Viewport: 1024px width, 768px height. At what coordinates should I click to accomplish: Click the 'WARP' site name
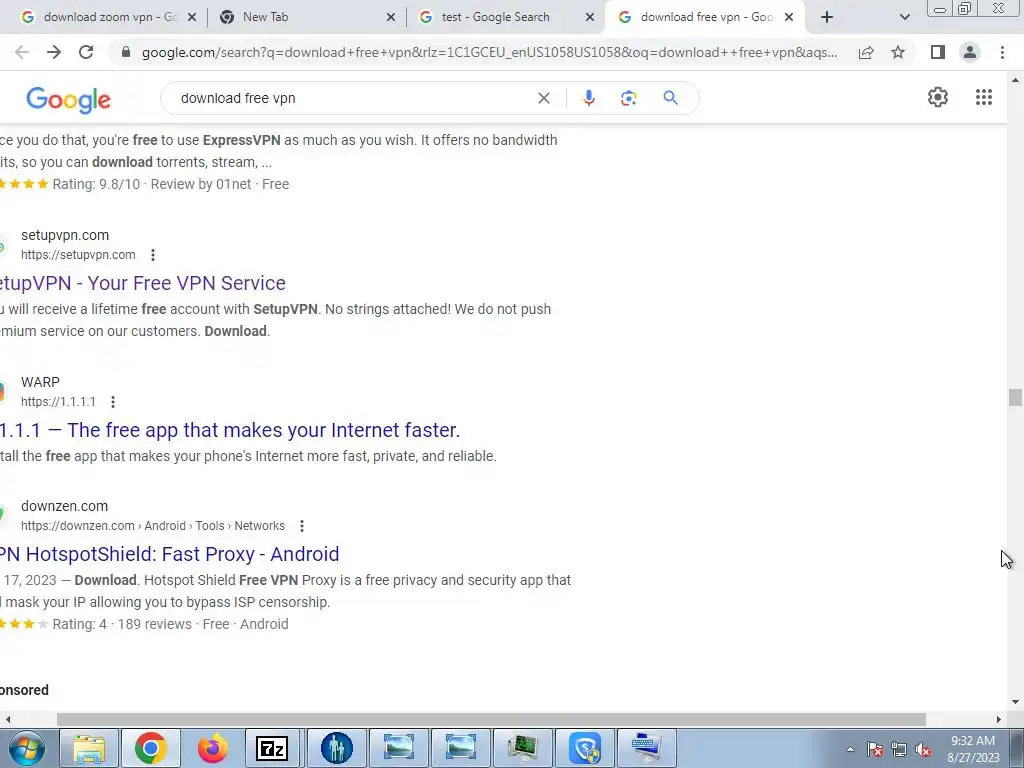pyautogui.click(x=40, y=382)
